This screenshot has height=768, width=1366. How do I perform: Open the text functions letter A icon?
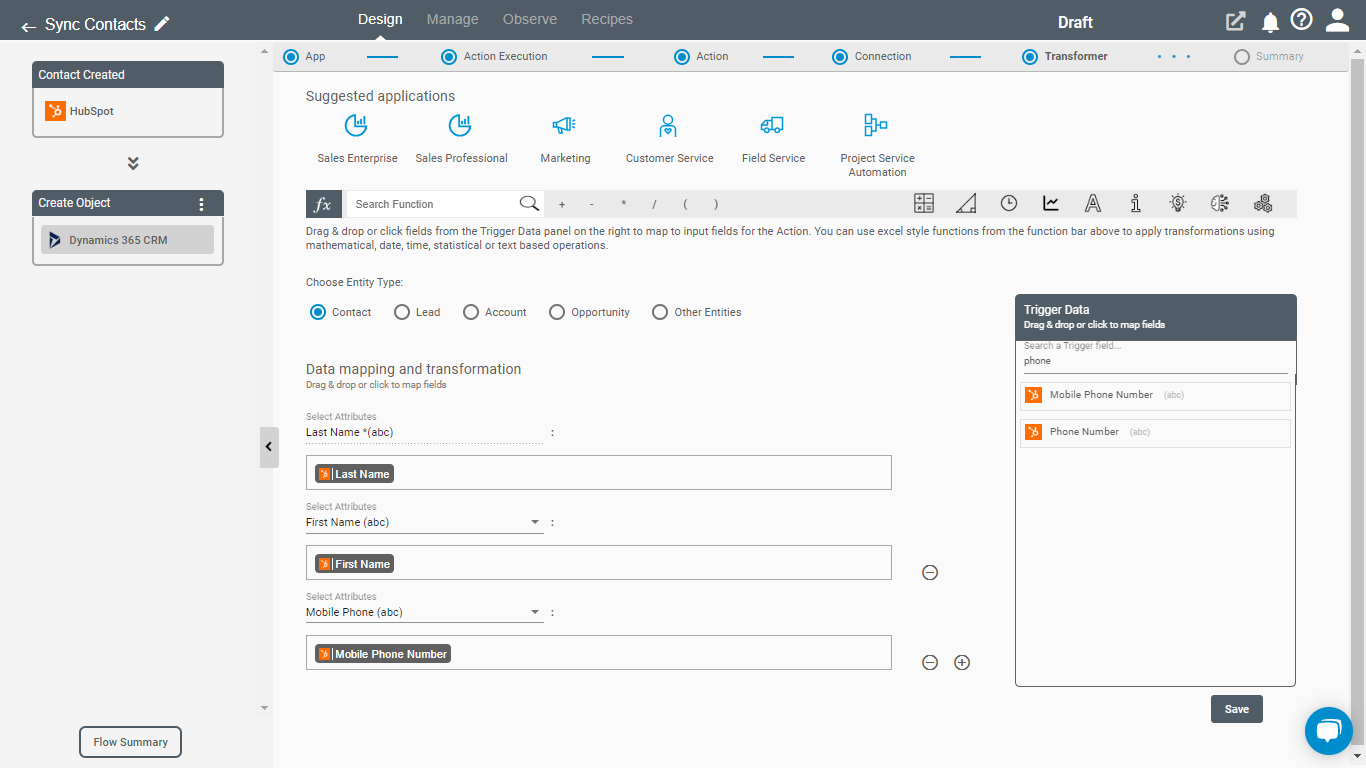[x=1093, y=203]
